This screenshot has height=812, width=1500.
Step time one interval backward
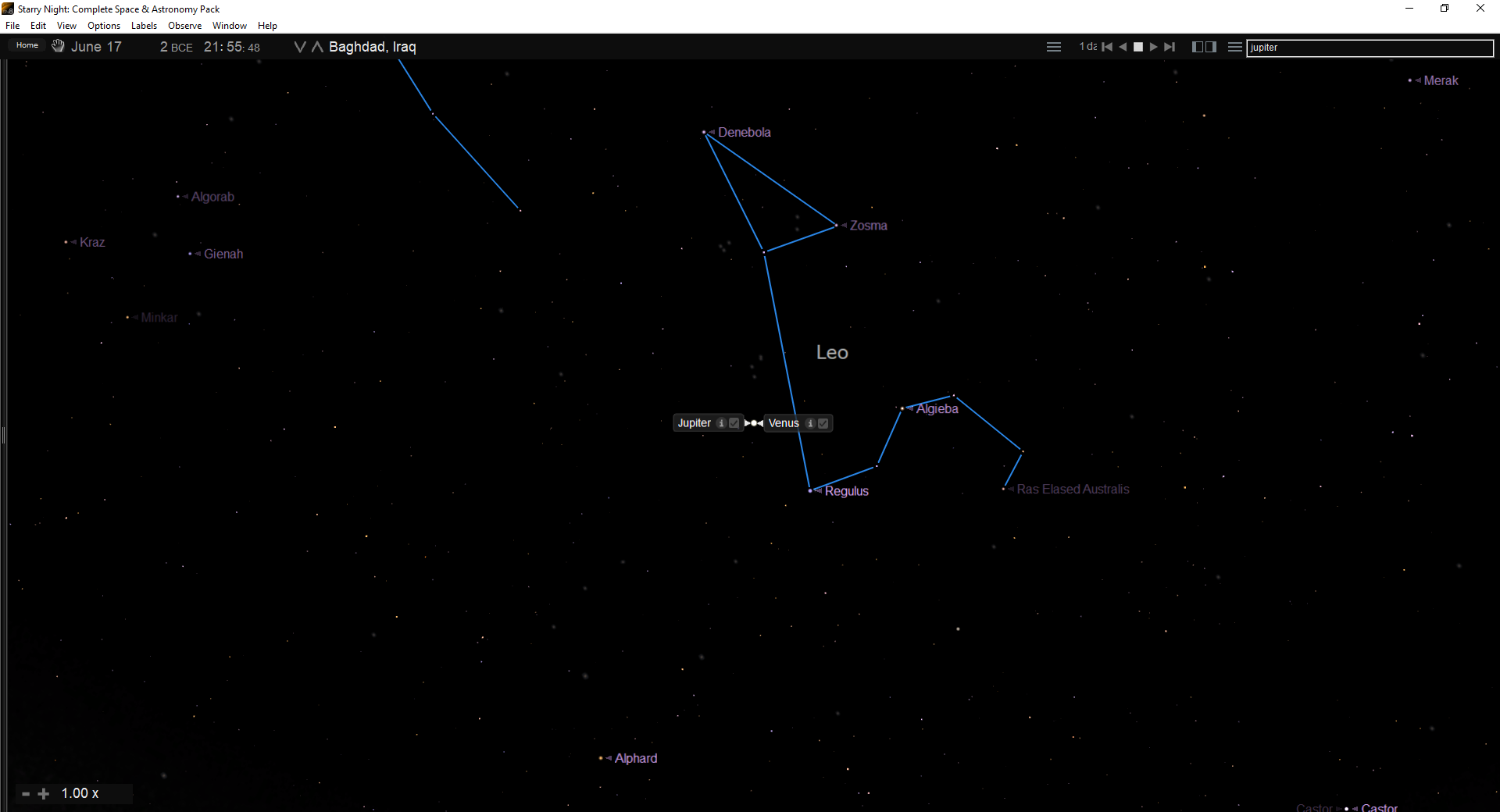pyautogui.click(x=1107, y=47)
